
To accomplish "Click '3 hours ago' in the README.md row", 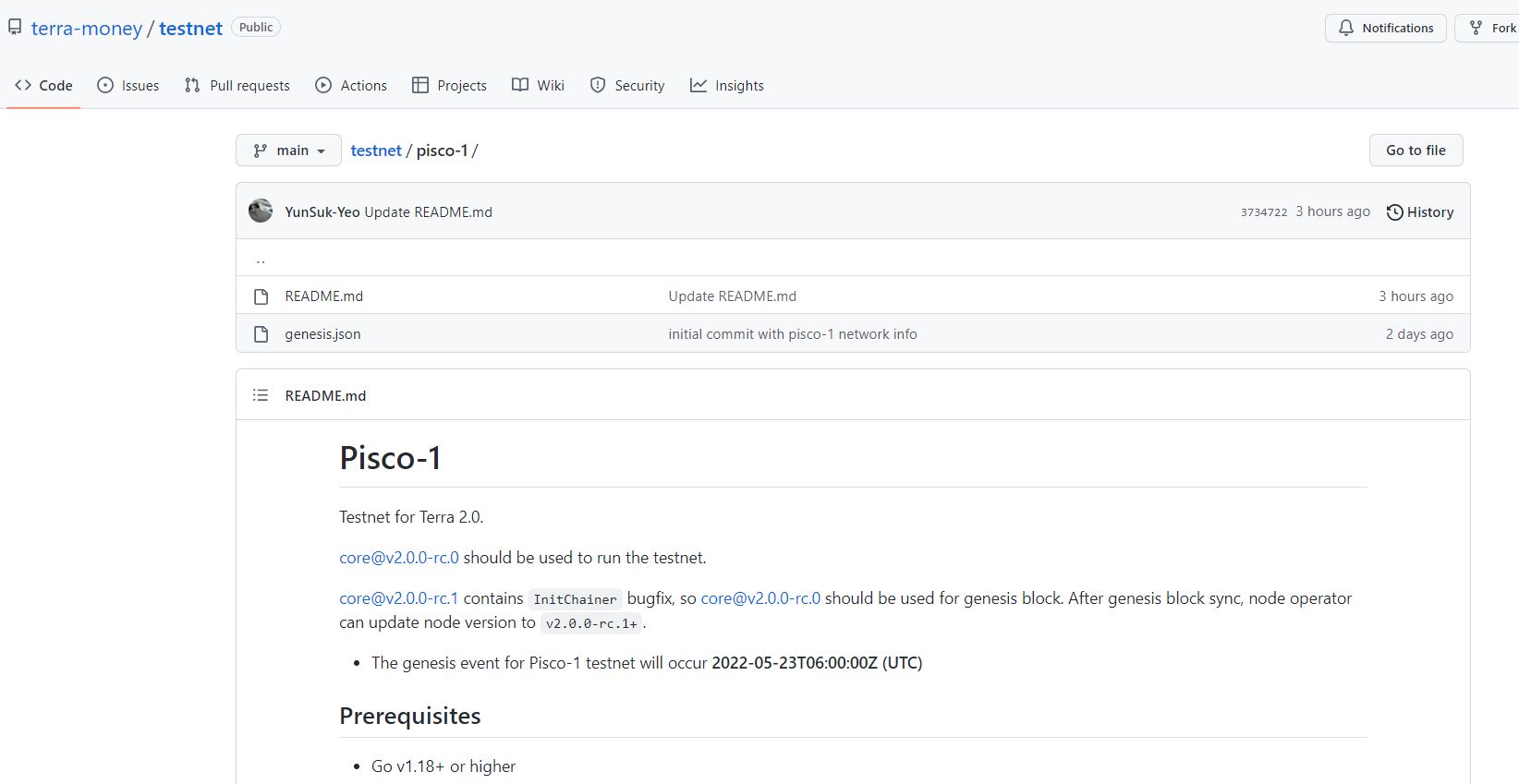I will (x=1416, y=296).
